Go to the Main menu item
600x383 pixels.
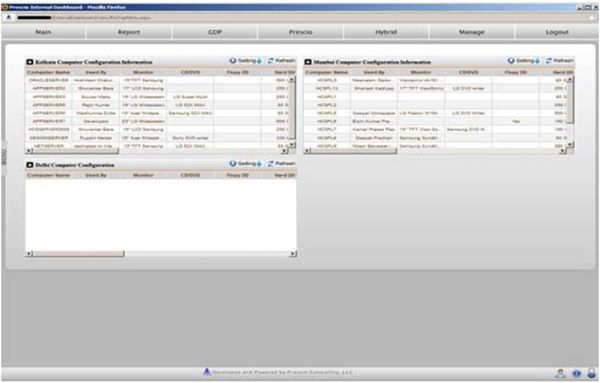pyautogui.click(x=43, y=32)
